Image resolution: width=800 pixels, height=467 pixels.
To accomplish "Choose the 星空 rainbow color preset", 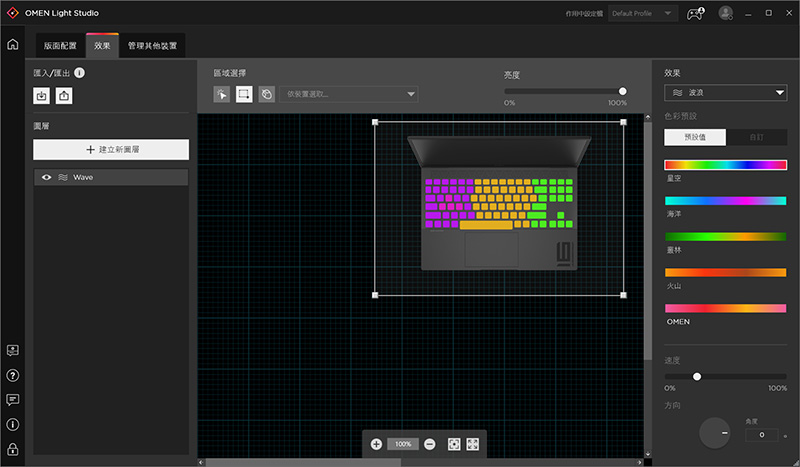I will point(726,165).
